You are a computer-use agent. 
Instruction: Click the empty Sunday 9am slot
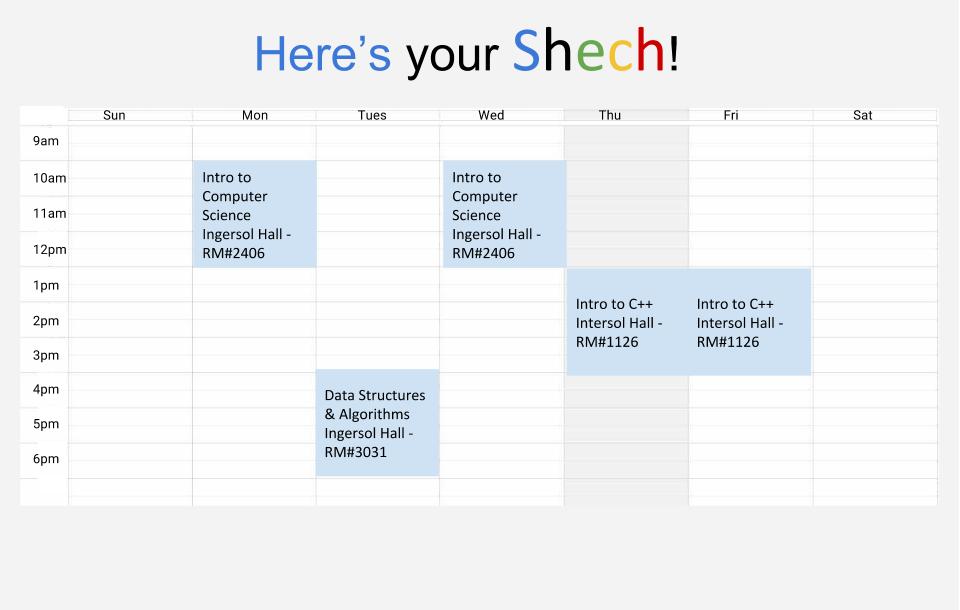130,144
